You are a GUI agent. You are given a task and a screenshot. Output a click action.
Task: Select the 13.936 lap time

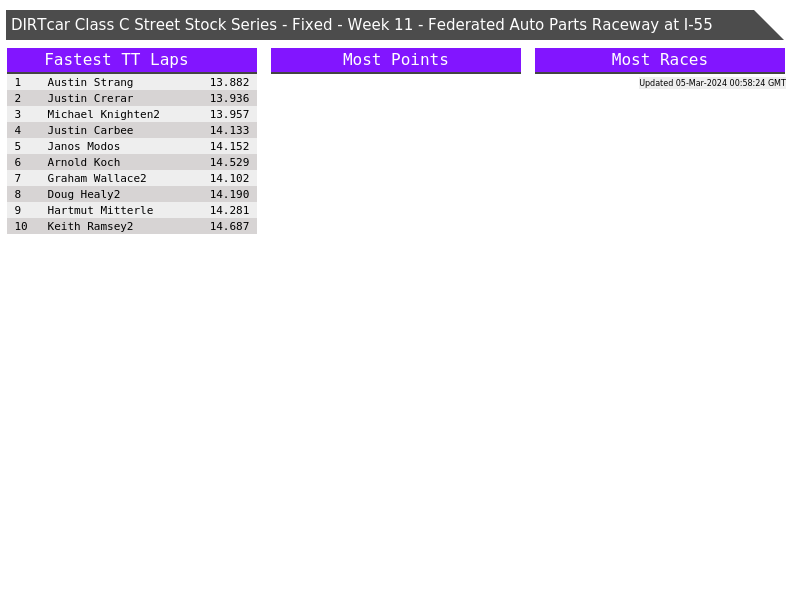tap(229, 99)
